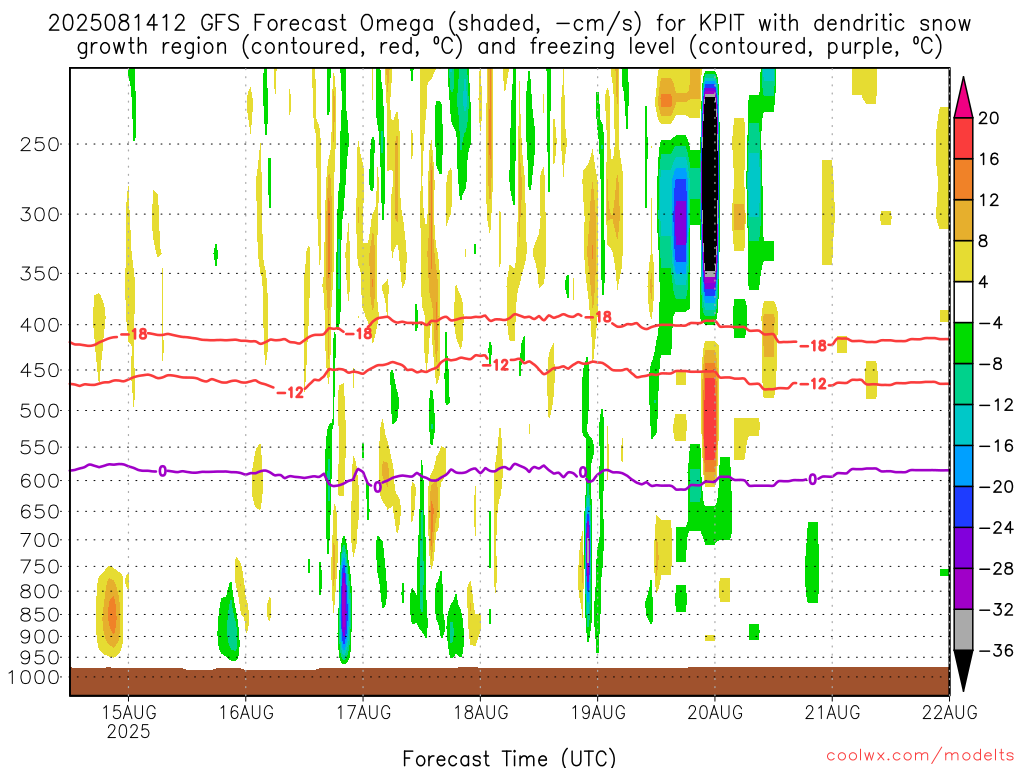
Task: Select the 300 pressure level label
Action: point(40,214)
